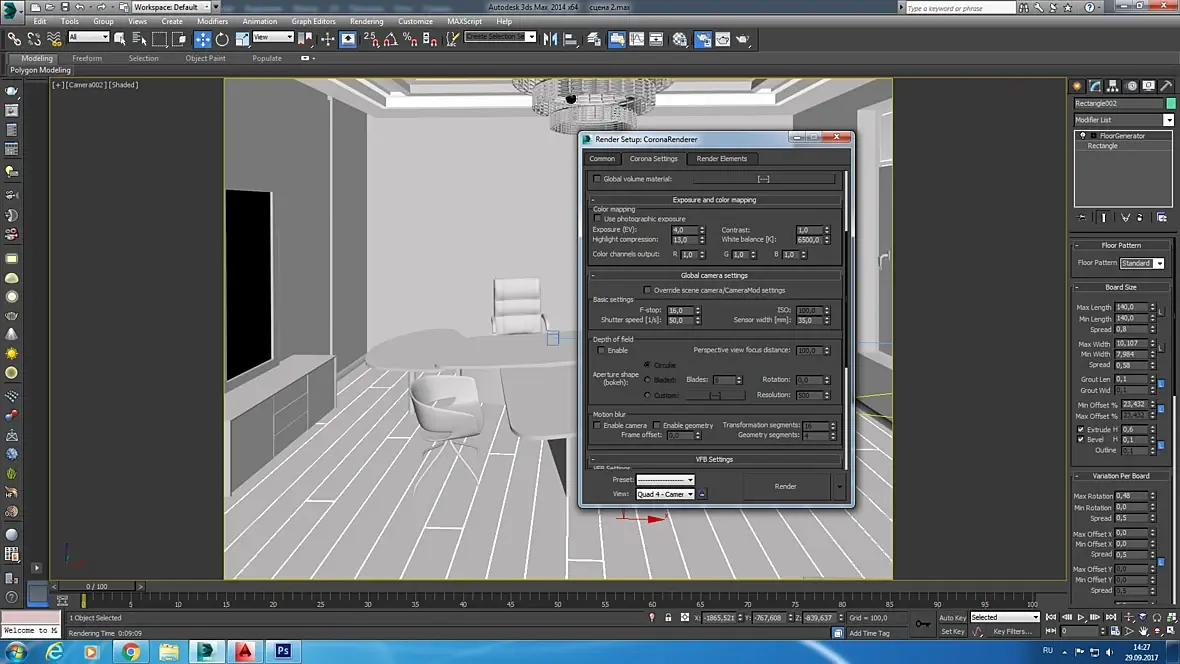Open the Rendering menu
Screen dimensions: 1180x664
(x=366, y=21)
